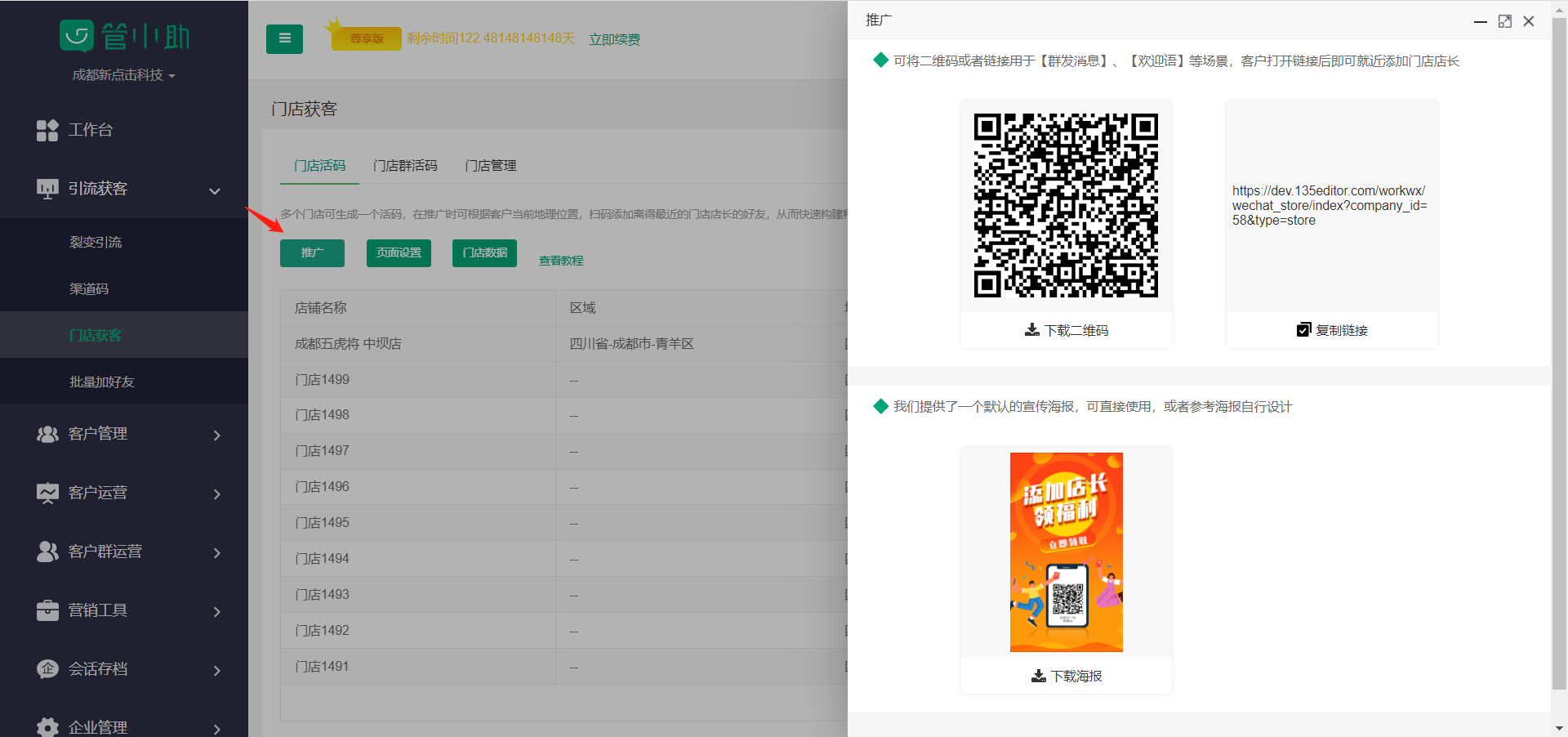Click the download icon beside 下载海报

pos(1038,676)
